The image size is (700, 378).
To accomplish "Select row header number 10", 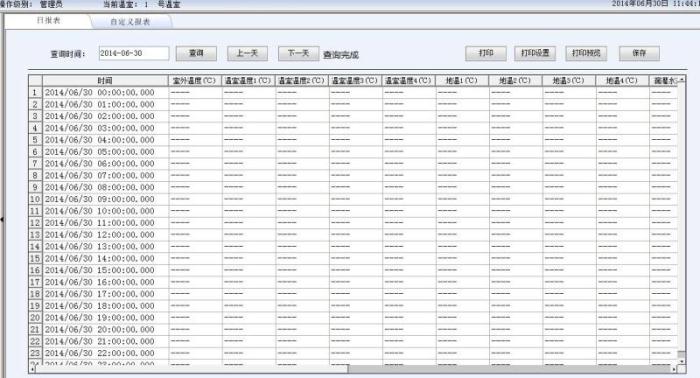I will point(35,199).
